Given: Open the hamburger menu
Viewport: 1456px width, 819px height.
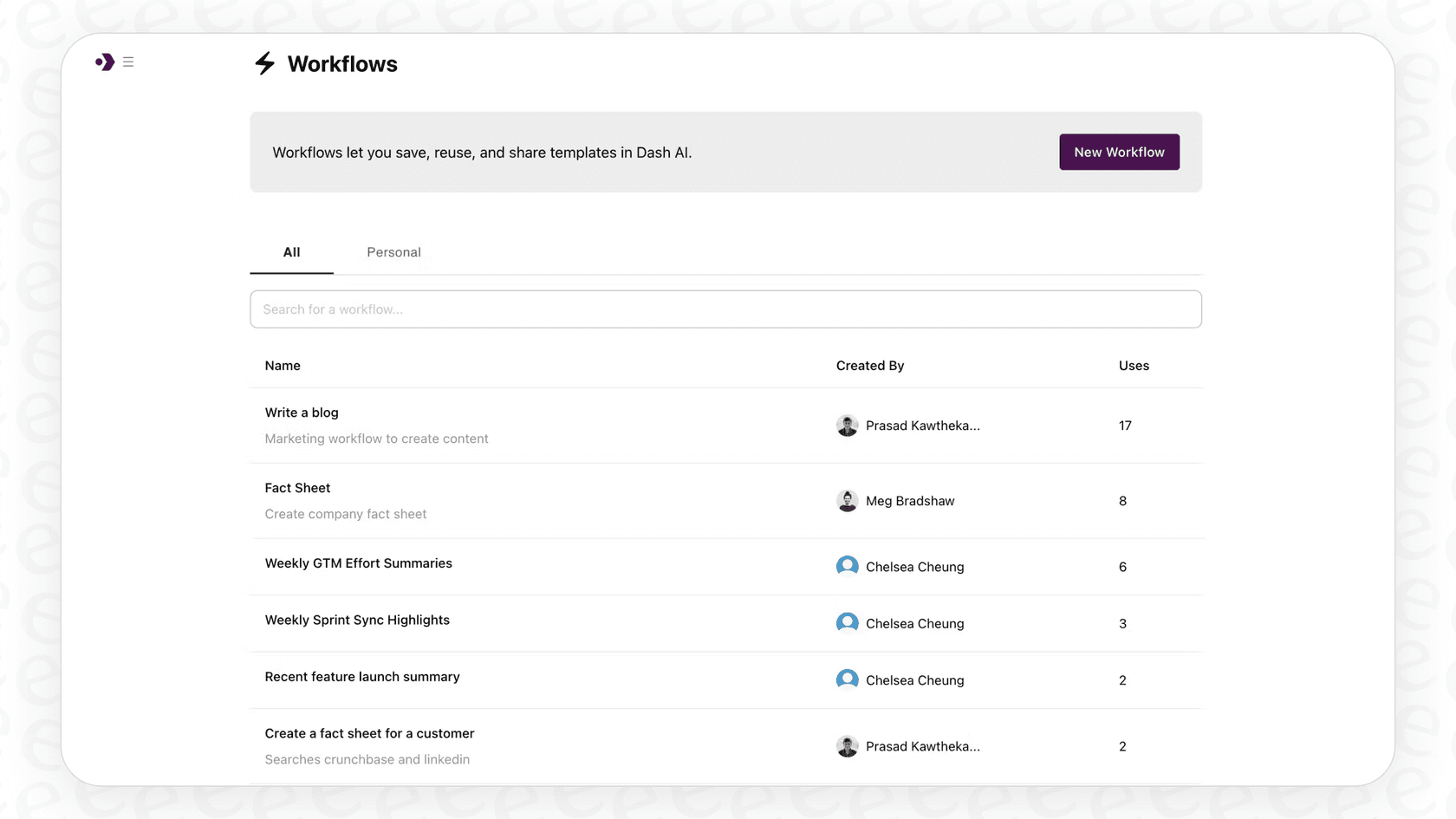Looking at the screenshot, I should (x=127, y=62).
